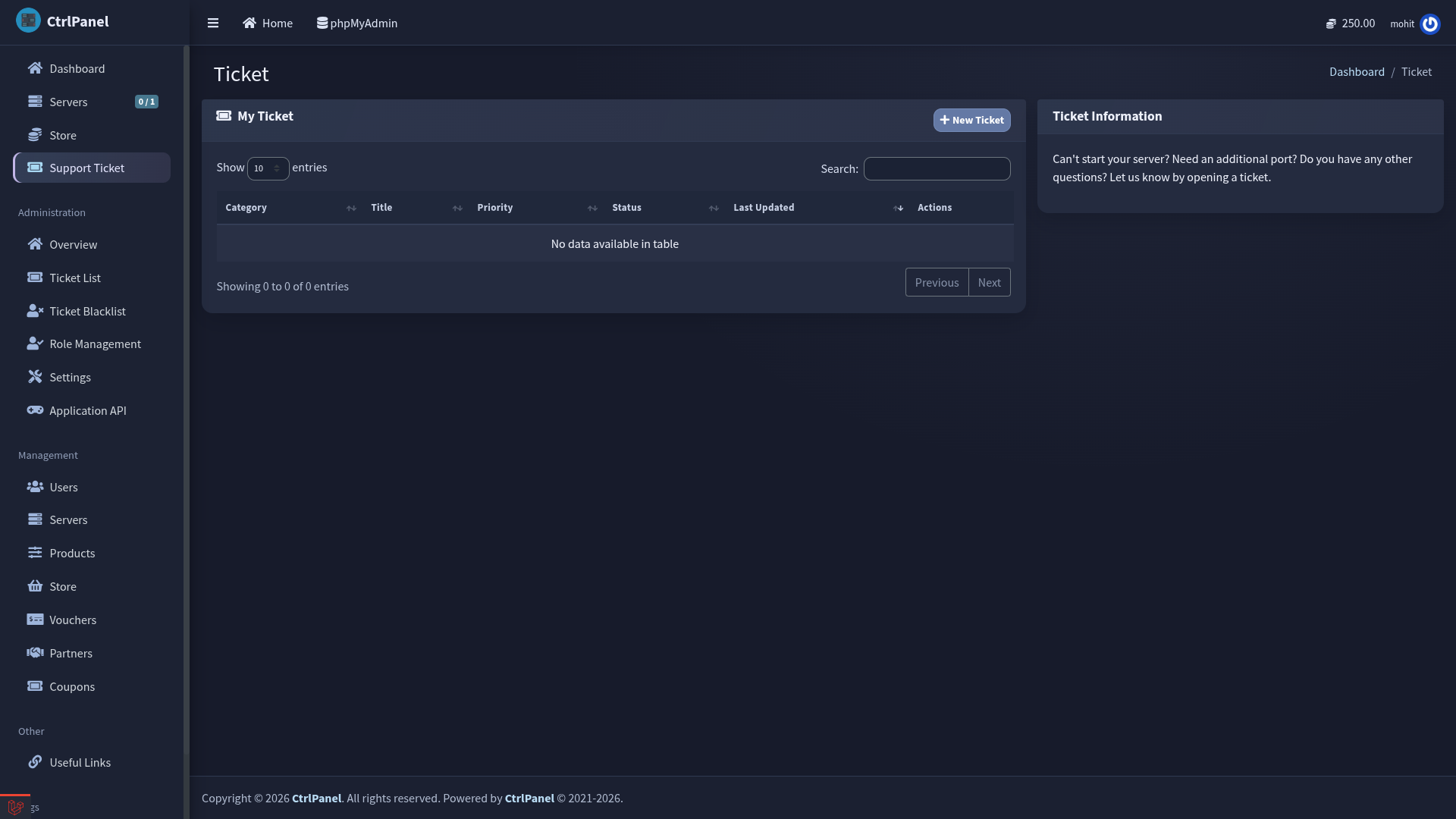Click the Previous pagination button
This screenshot has height=819, width=1456.
click(x=937, y=282)
